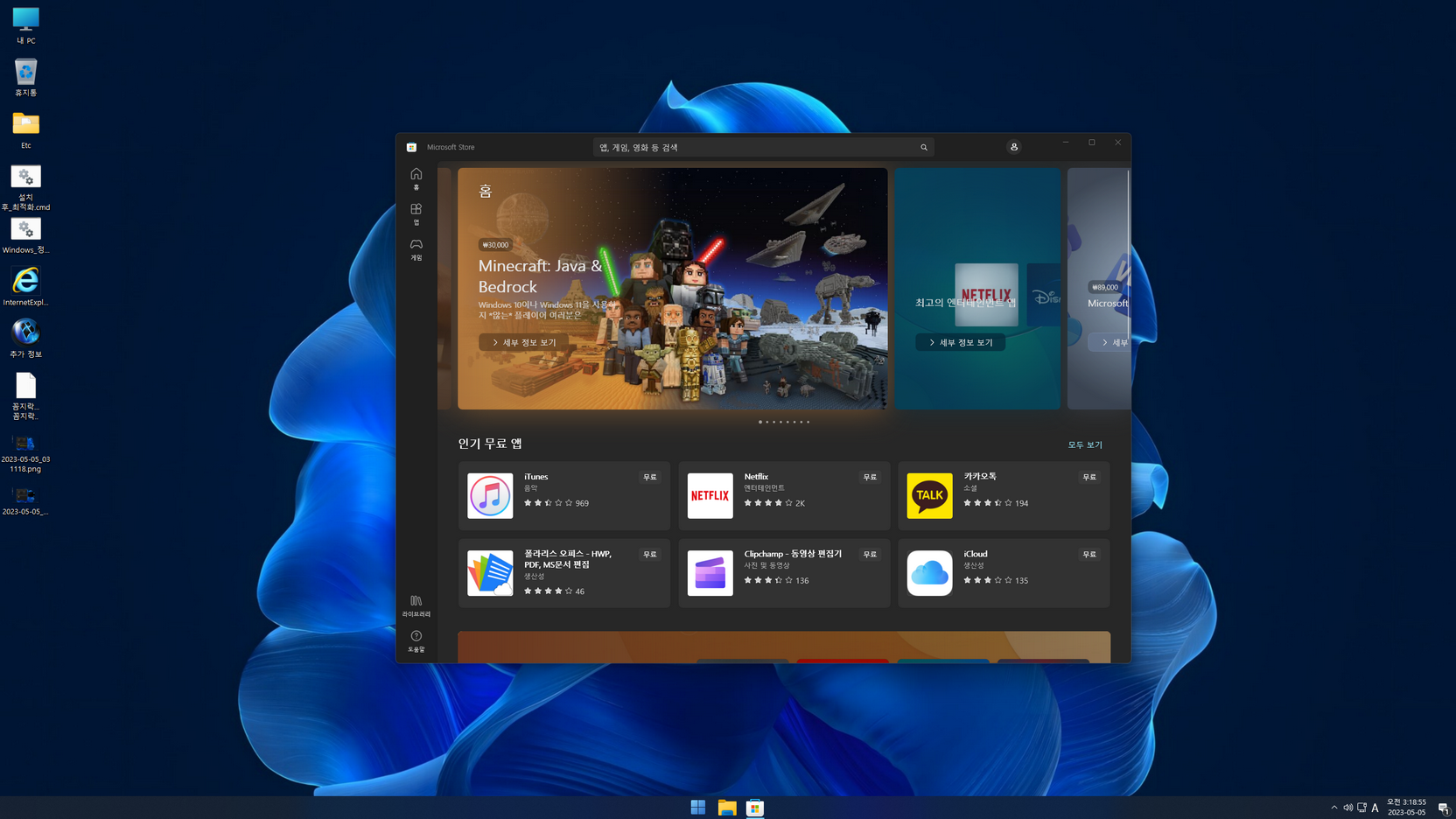Click the 무료 button for Polaris Office
This screenshot has height=819, width=1456.
[649, 554]
